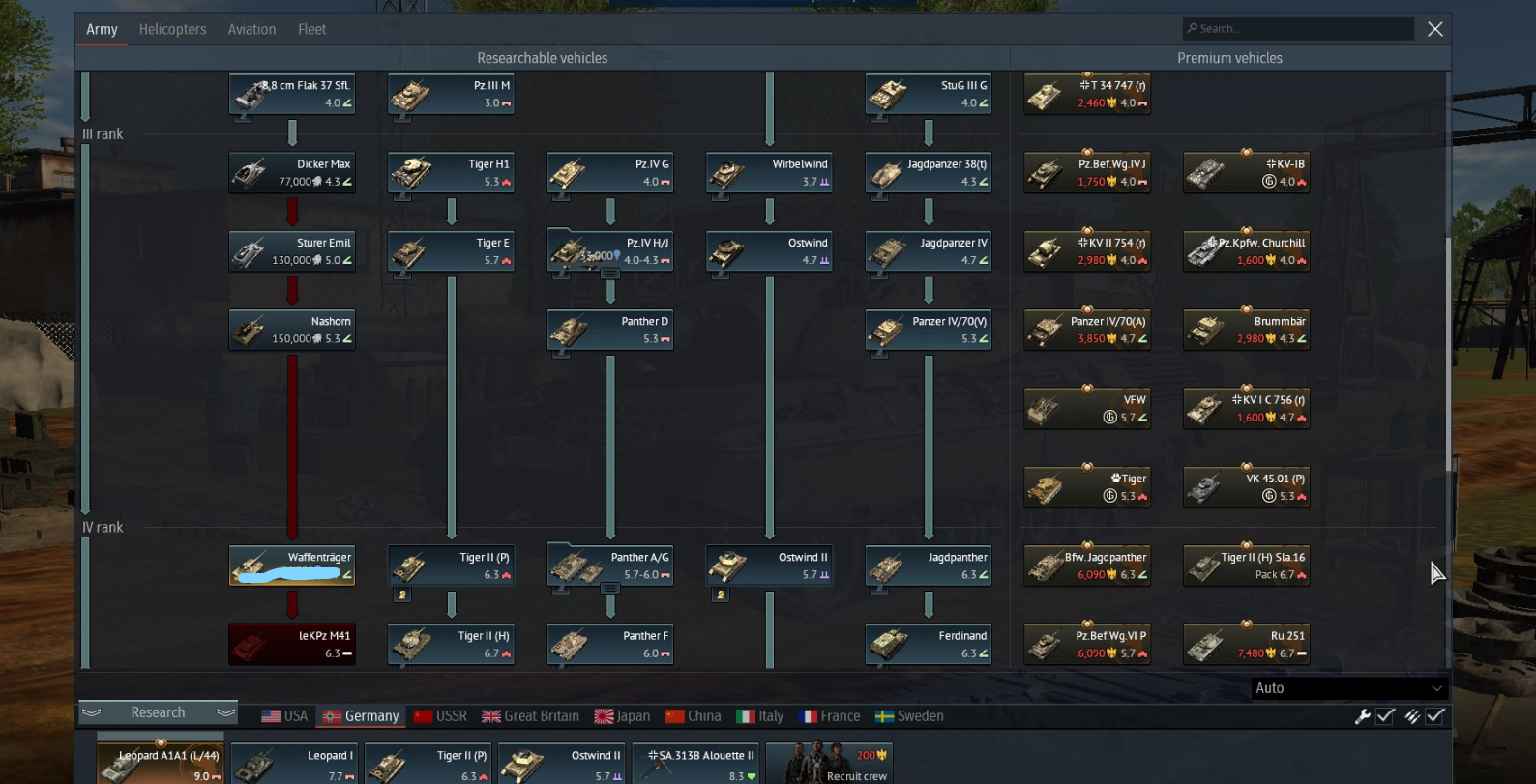This screenshot has height=784, width=1536.
Task: Select the Nashorn vehicle card
Action: click(x=292, y=330)
